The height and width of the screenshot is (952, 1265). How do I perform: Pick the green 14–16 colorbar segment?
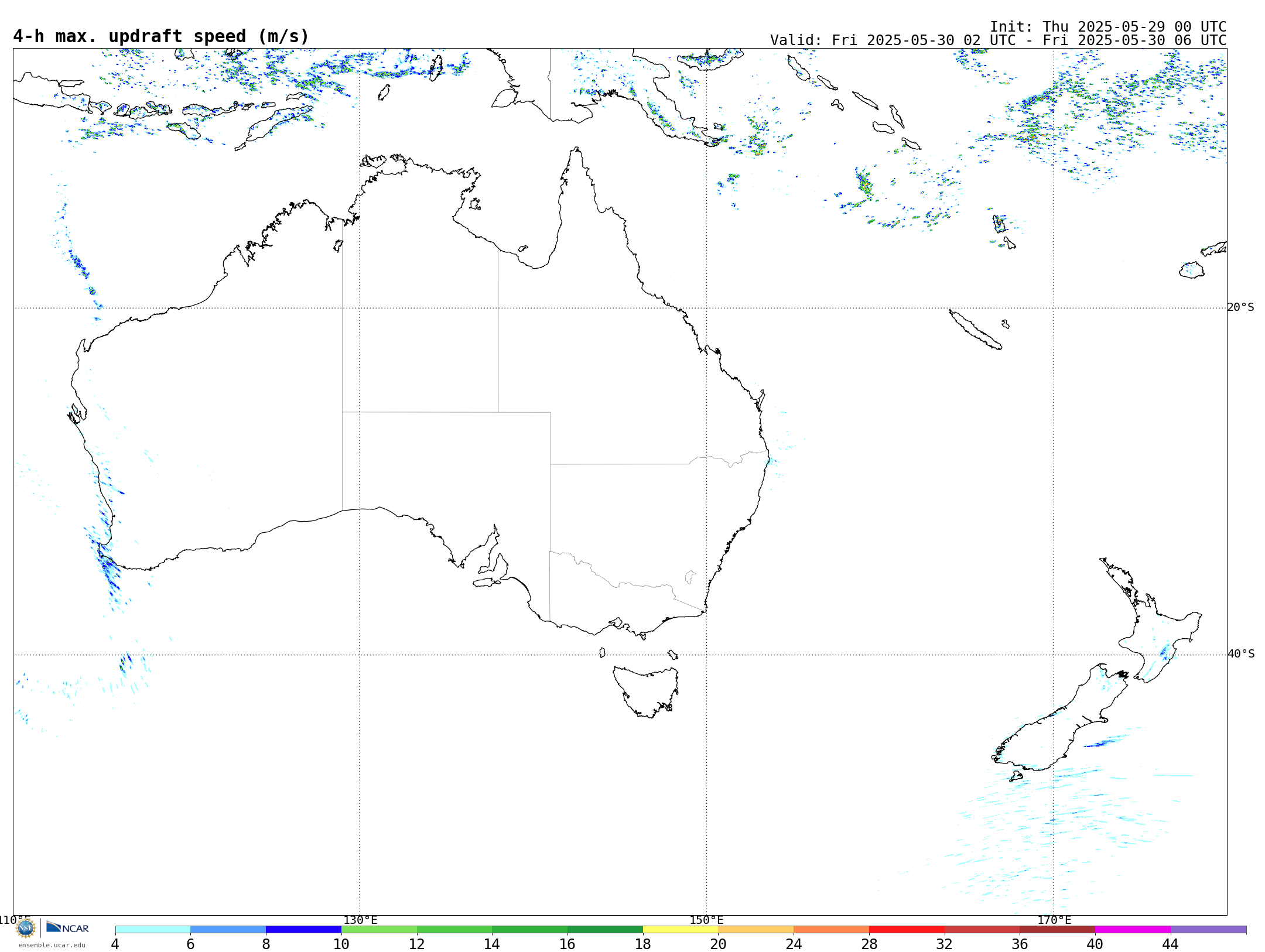(530, 929)
